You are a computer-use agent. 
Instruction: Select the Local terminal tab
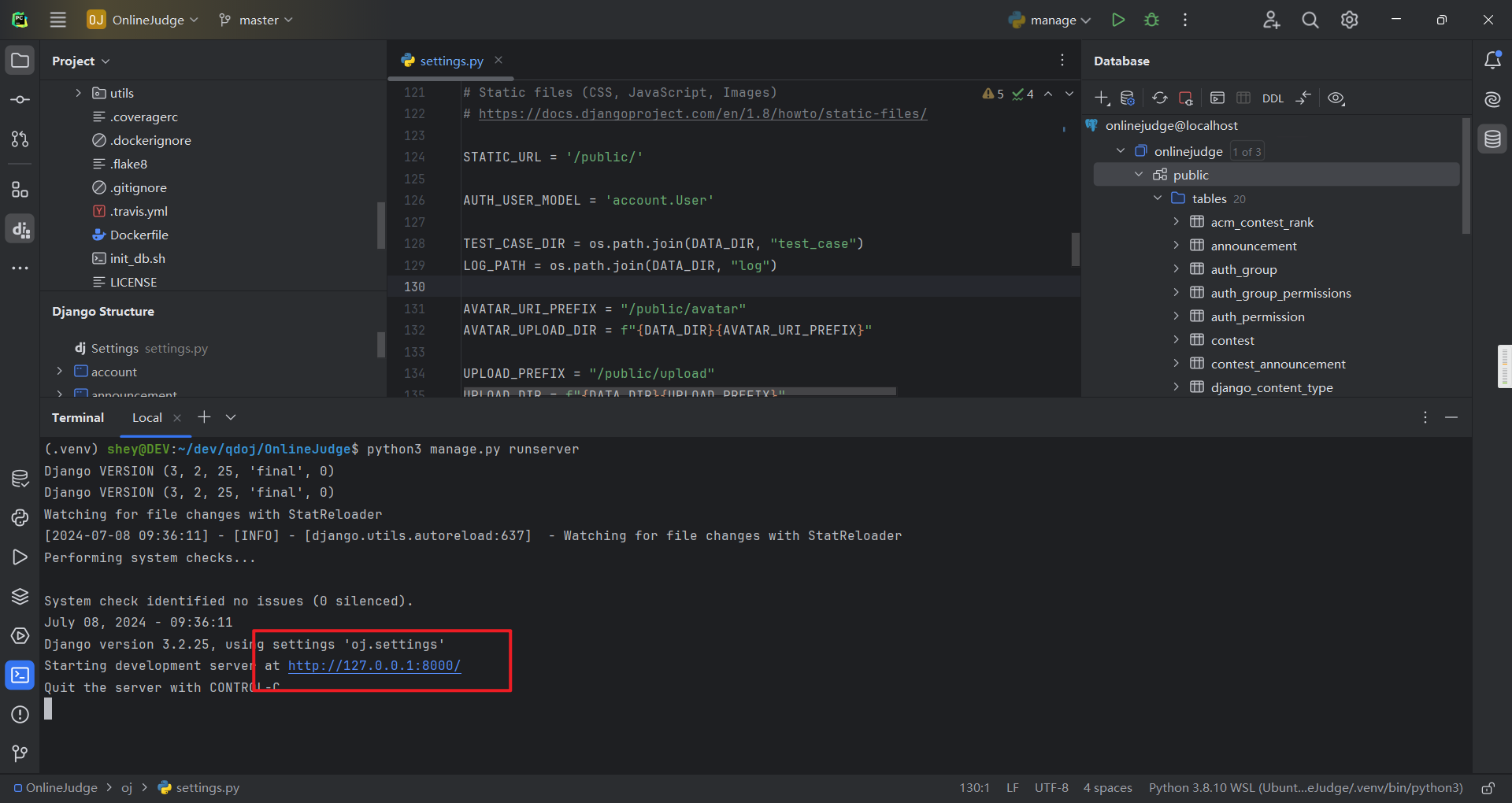pos(147,417)
